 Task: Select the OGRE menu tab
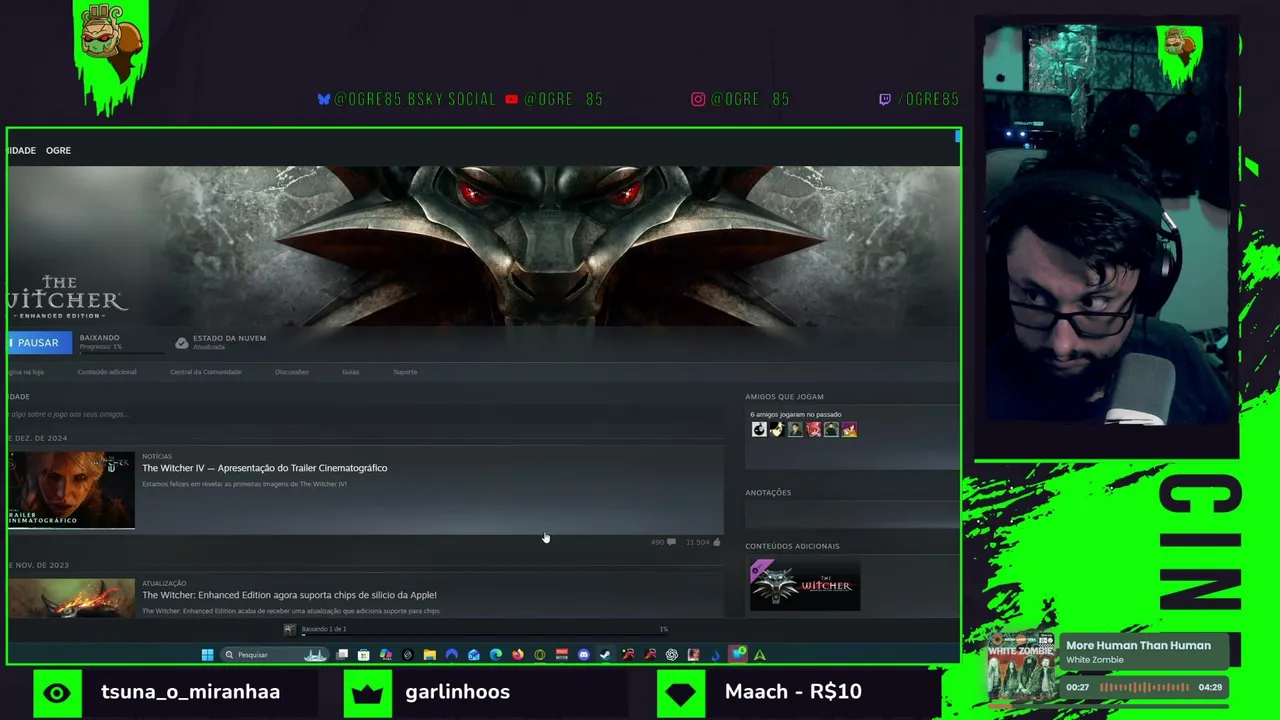coord(58,151)
